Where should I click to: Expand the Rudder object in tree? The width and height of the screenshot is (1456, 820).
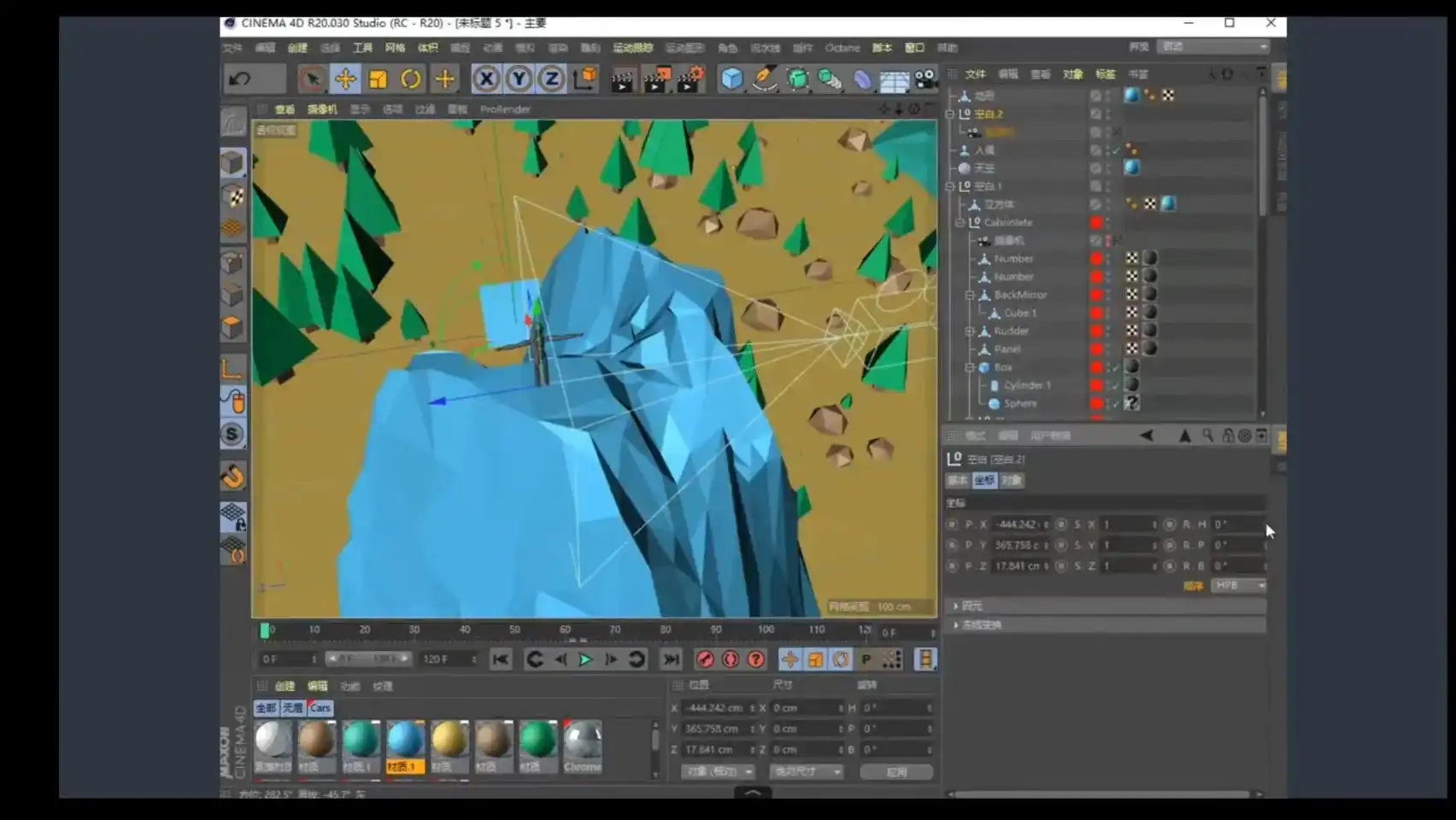pos(970,331)
